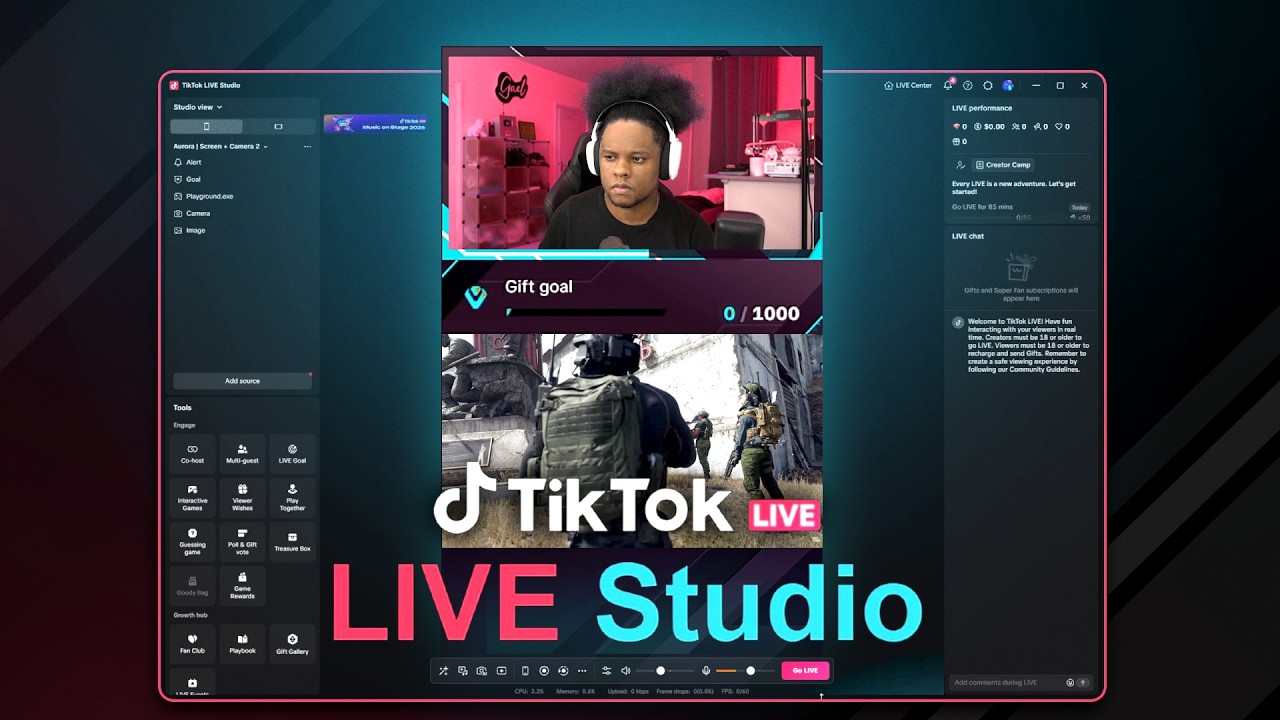The image size is (1280, 720).
Task: Open the Poll & Gift vote tool
Action: point(242,542)
